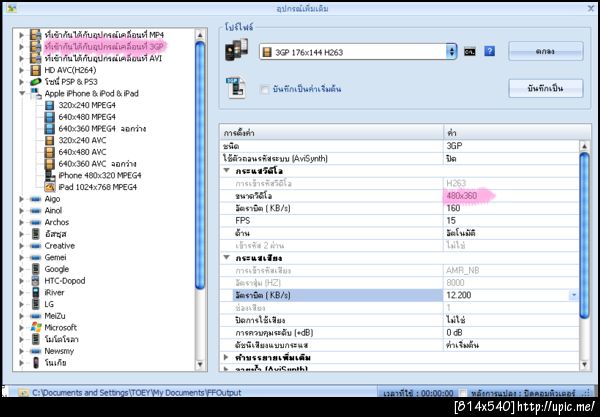Image resolution: width=600 pixels, height=417 pixels.
Task: Click the AVI mobile device category icon
Action: pyautogui.click(x=36, y=58)
